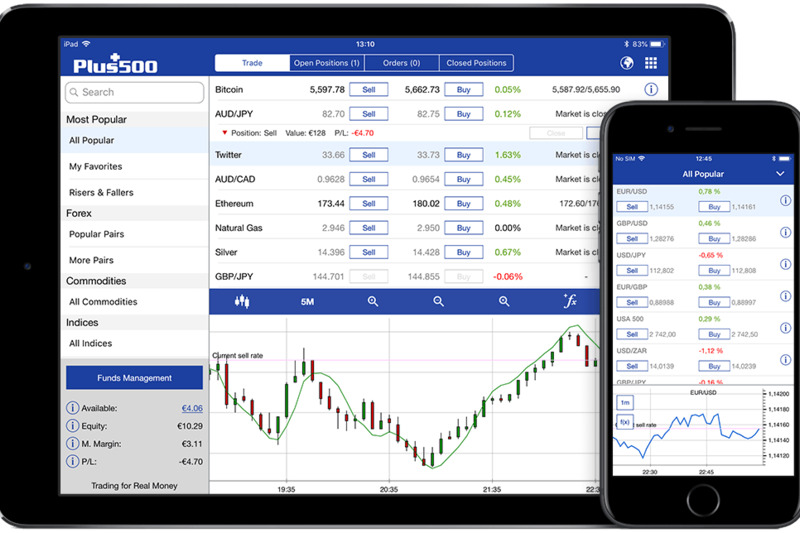Click the info icon next to Equity

tap(72, 426)
